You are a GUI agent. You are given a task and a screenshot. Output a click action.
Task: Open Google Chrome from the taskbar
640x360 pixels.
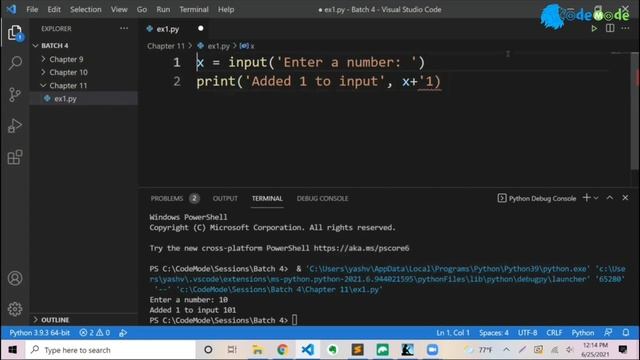click(282, 350)
